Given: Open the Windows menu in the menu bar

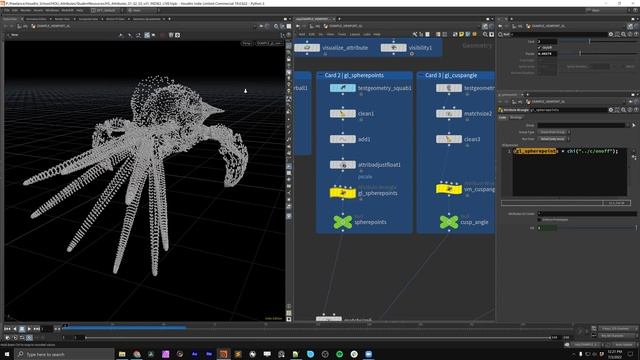Looking at the screenshot, I should tap(52, 10).
